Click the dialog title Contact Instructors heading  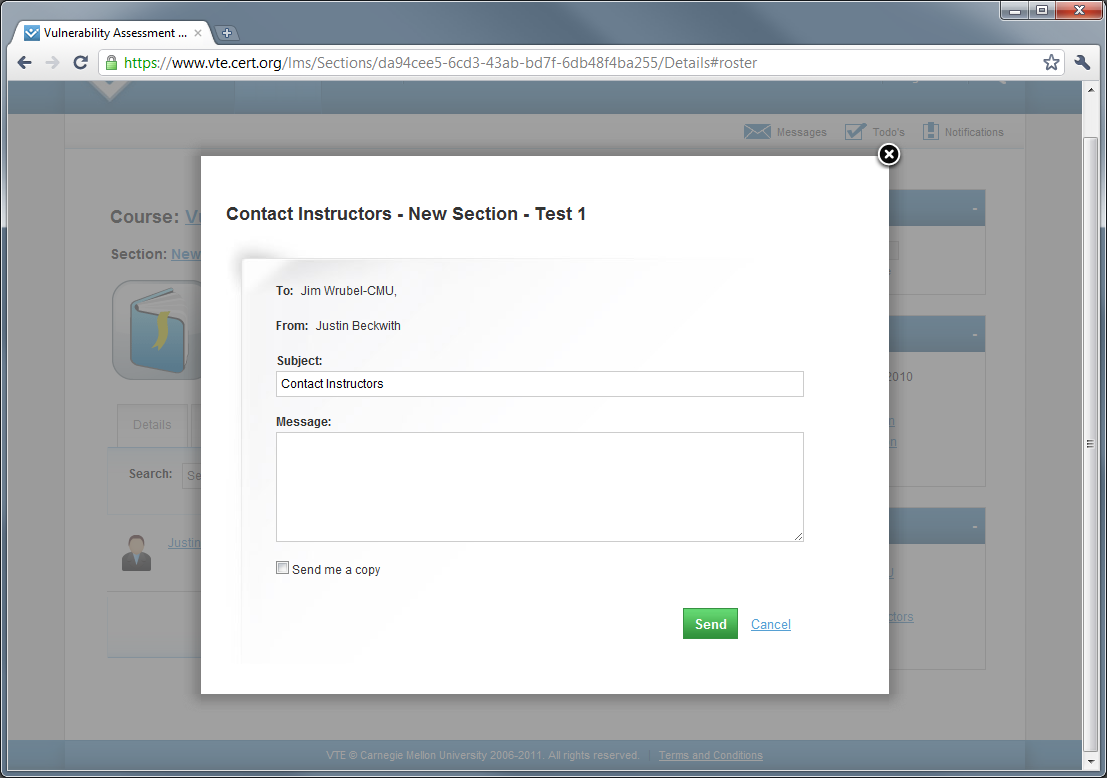[406, 214]
